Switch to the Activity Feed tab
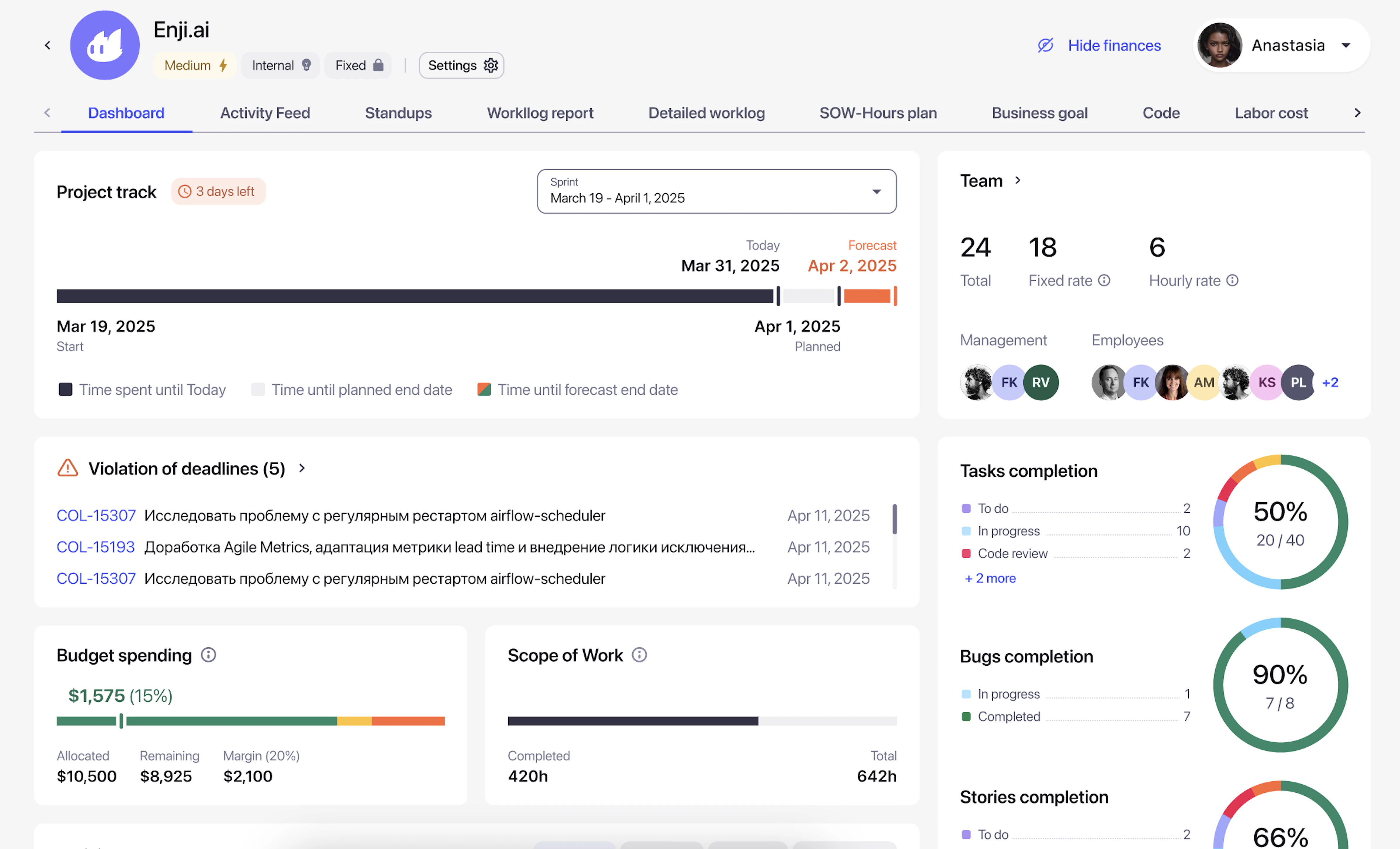1400x849 pixels. [x=265, y=113]
